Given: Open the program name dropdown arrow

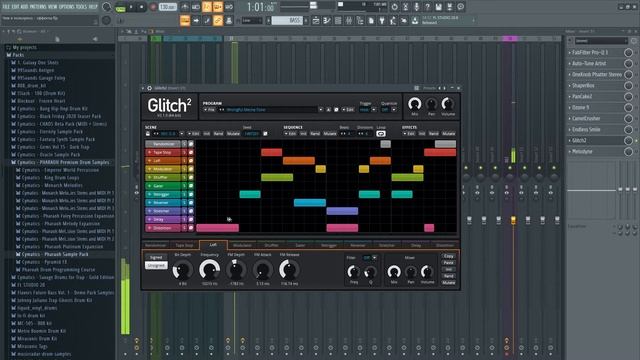Looking at the screenshot, I should point(320,110).
